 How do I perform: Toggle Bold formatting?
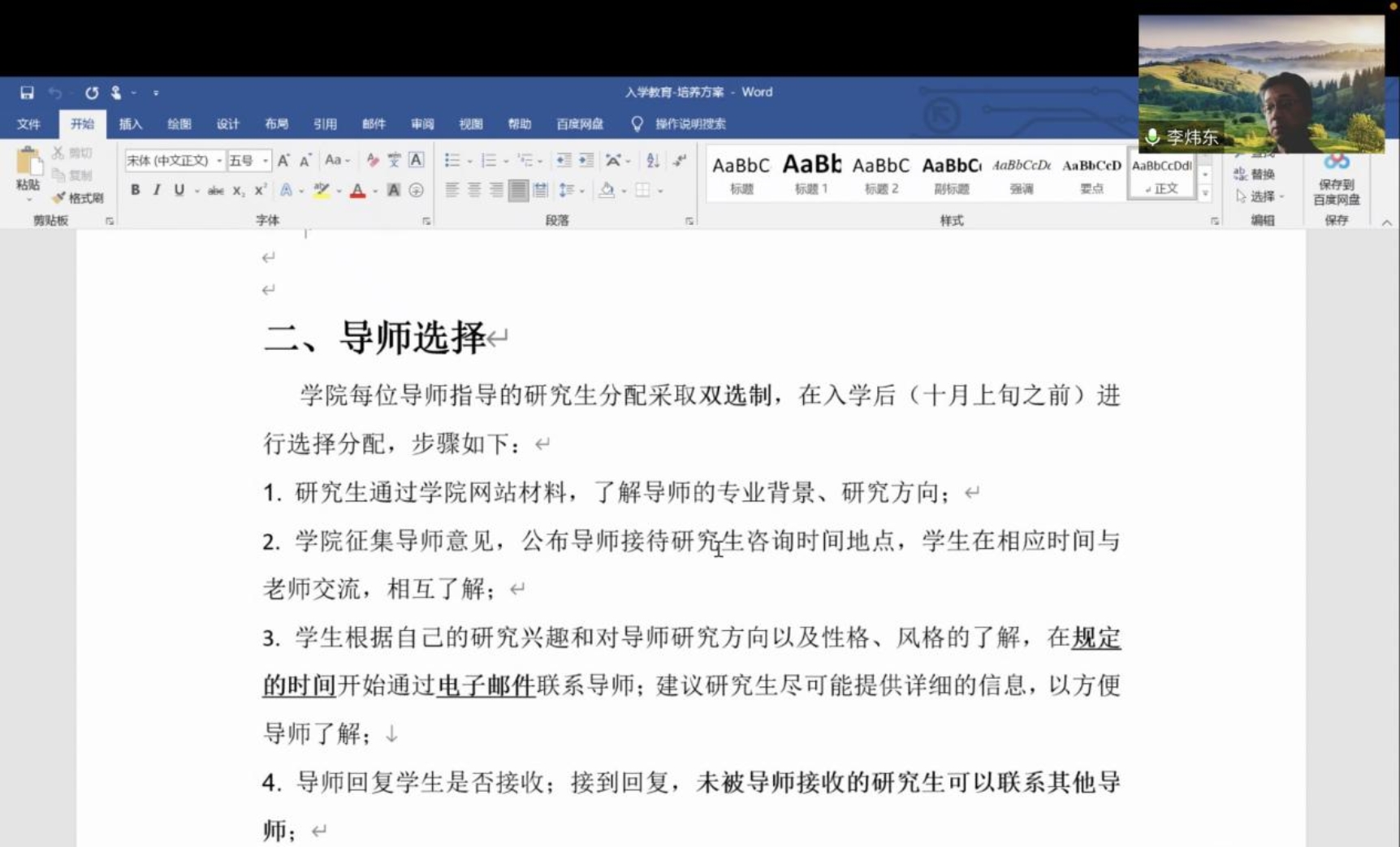pyautogui.click(x=136, y=190)
